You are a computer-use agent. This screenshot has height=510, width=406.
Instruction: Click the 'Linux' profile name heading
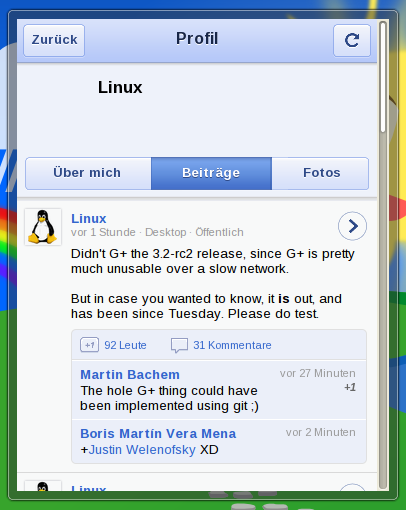click(120, 88)
